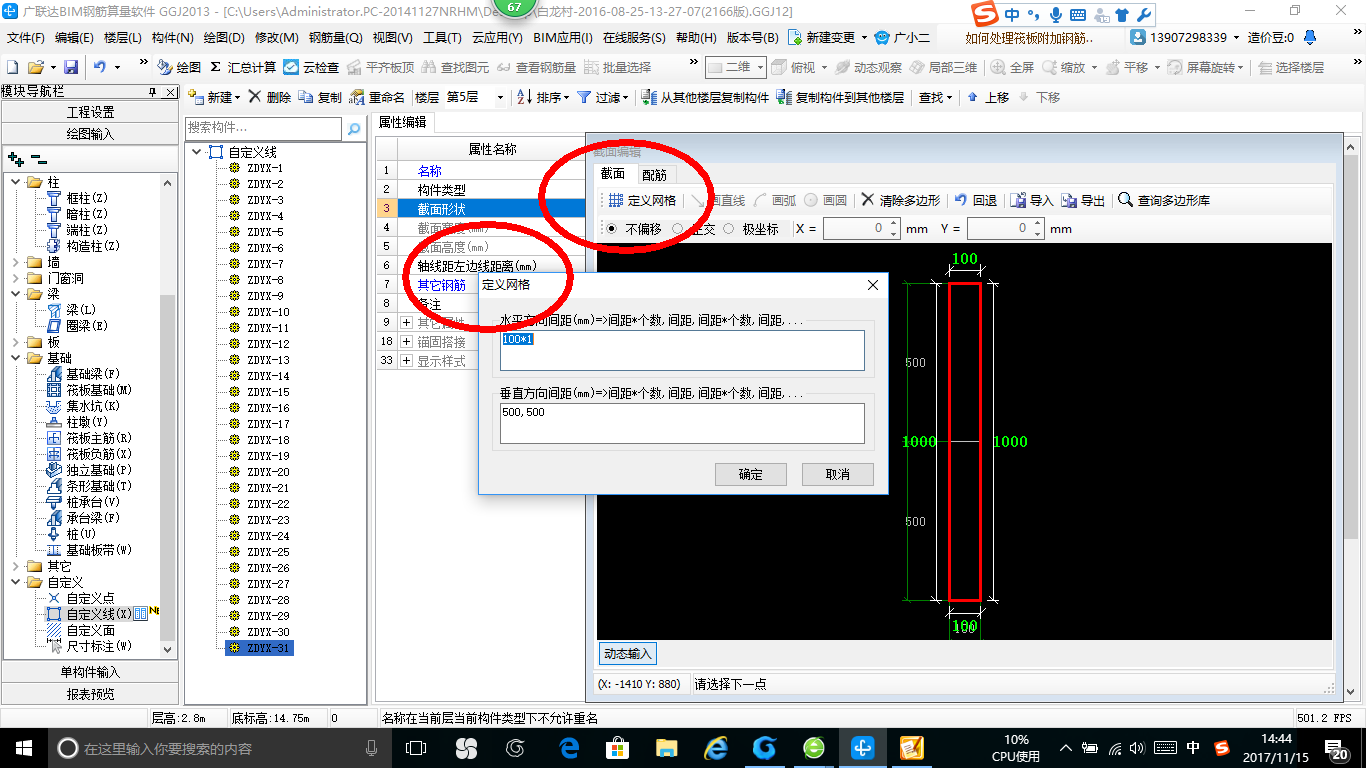Screen dimensions: 1366x768
Task: Click the 动态输入 button
Action: pos(627,654)
